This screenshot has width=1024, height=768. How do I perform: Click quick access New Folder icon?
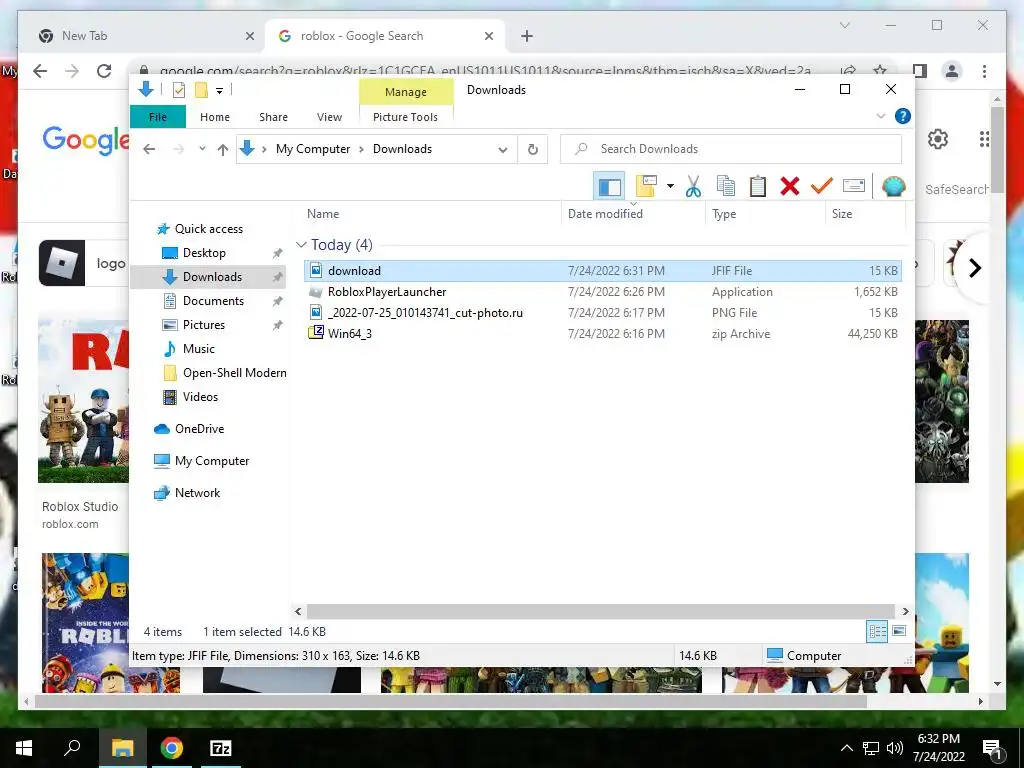201,90
